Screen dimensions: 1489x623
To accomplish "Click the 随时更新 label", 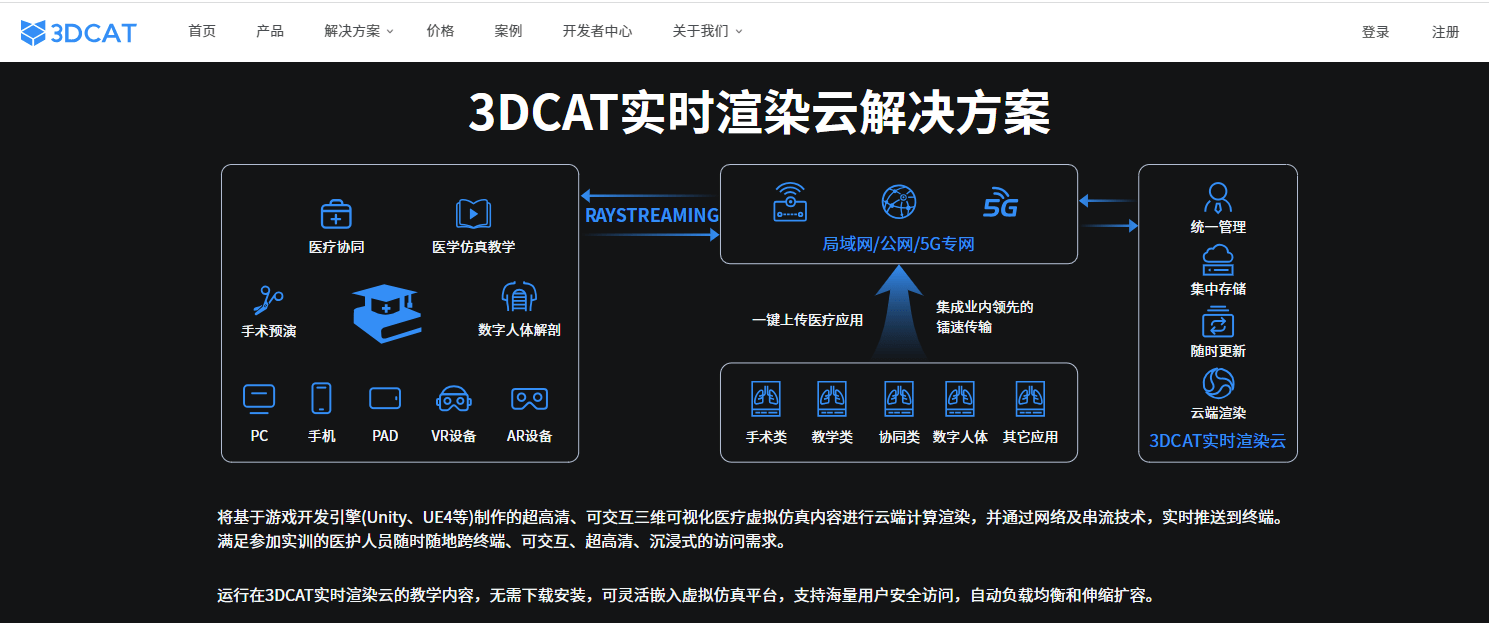I will [1218, 351].
